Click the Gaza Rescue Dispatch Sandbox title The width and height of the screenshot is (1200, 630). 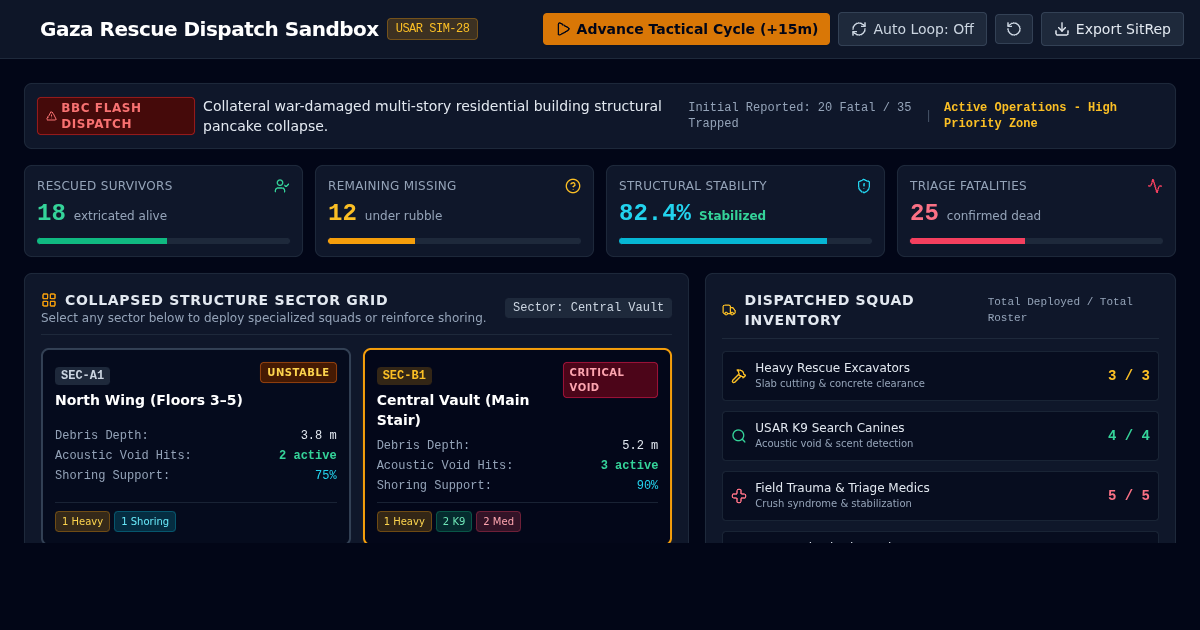tap(209, 29)
